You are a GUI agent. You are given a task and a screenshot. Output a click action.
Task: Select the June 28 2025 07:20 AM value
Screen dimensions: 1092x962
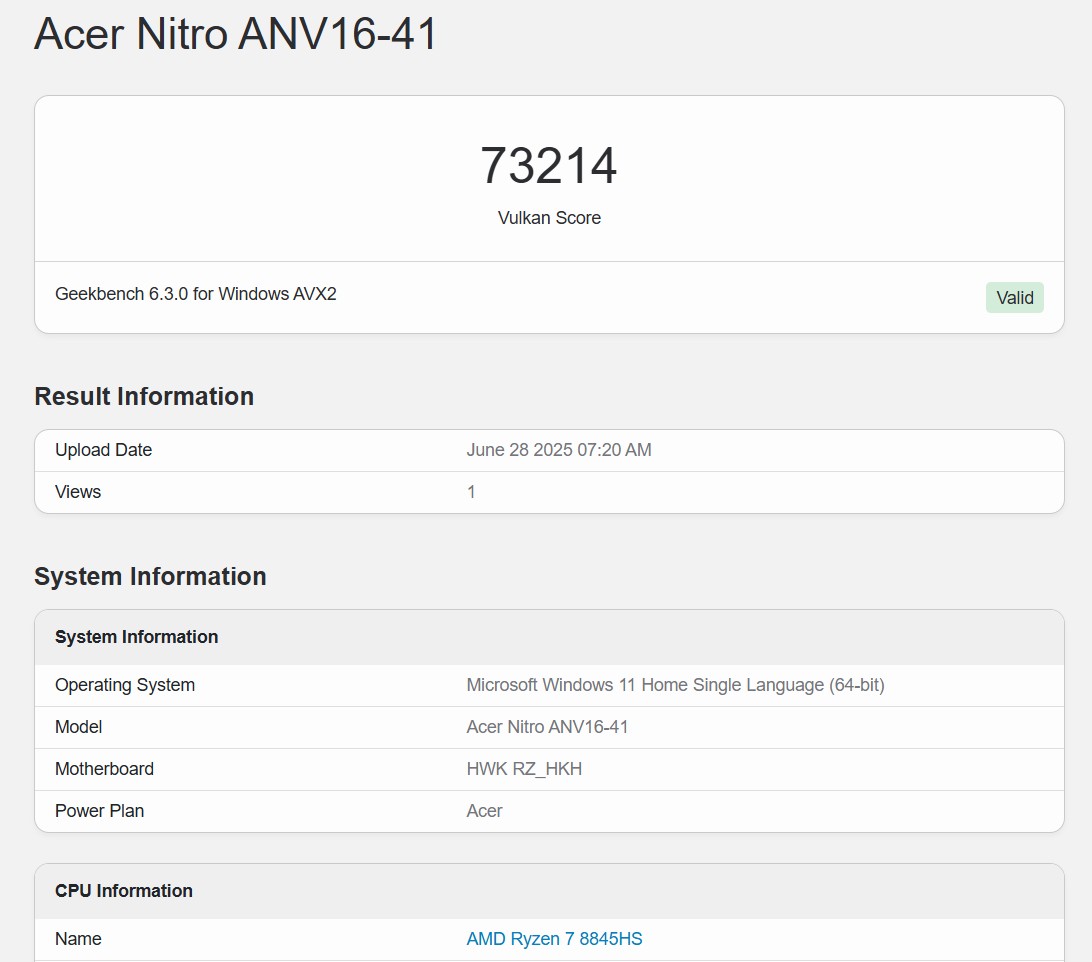tap(559, 450)
